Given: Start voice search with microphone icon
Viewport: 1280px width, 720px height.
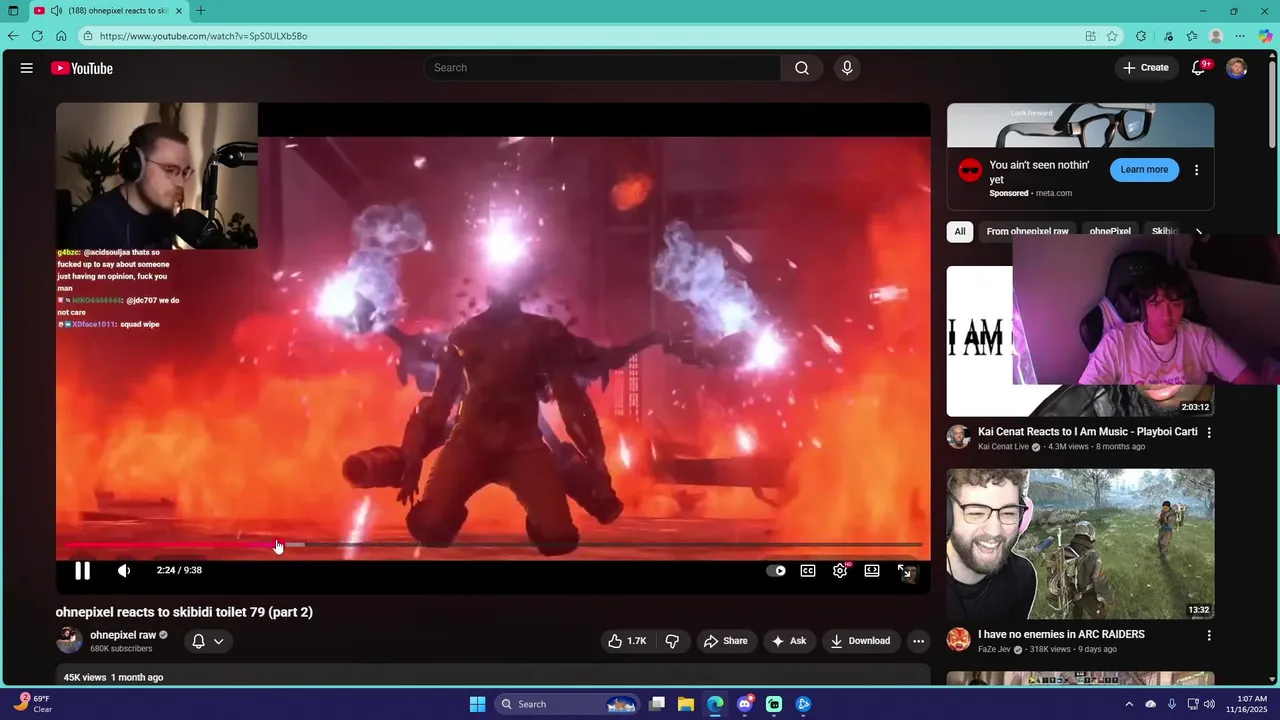Looking at the screenshot, I should pyautogui.click(x=847, y=68).
